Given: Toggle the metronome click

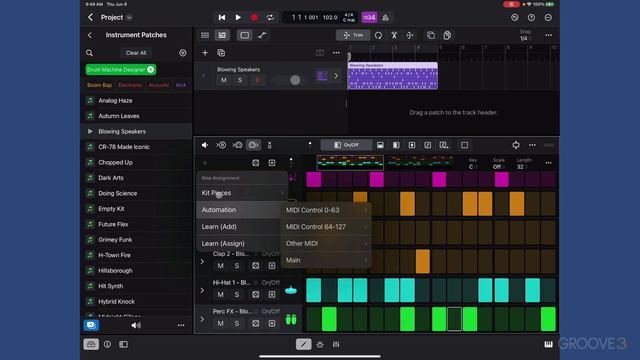Looking at the screenshot, I should coord(386,18).
